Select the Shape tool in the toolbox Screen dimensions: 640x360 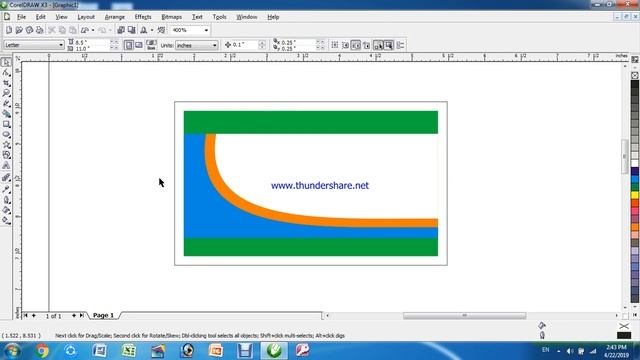coord(6,73)
